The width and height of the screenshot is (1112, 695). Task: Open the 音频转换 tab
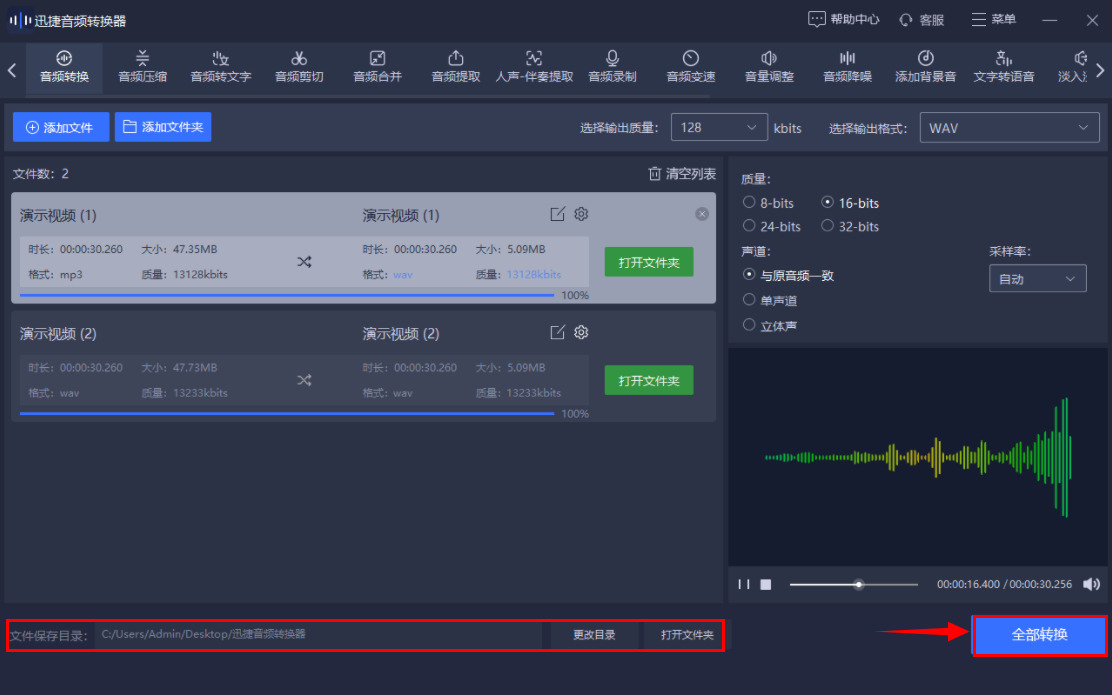64,67
